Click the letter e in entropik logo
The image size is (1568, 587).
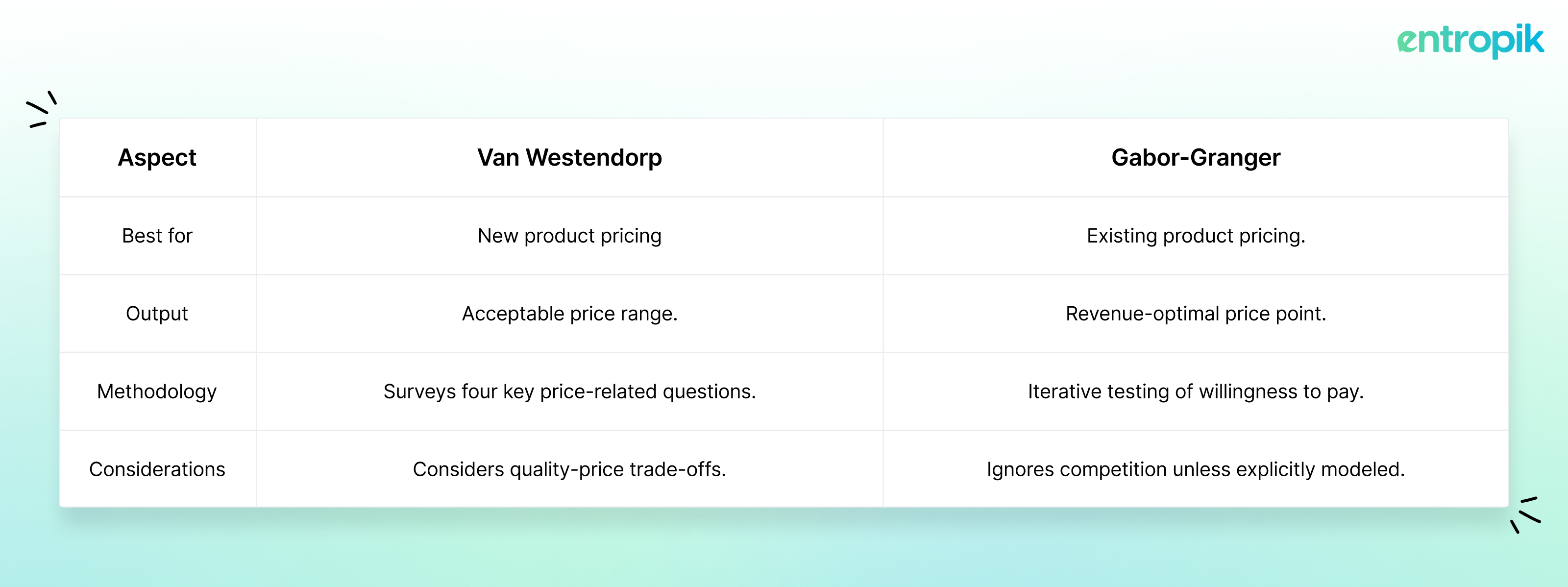click(x=1407, y=42)
